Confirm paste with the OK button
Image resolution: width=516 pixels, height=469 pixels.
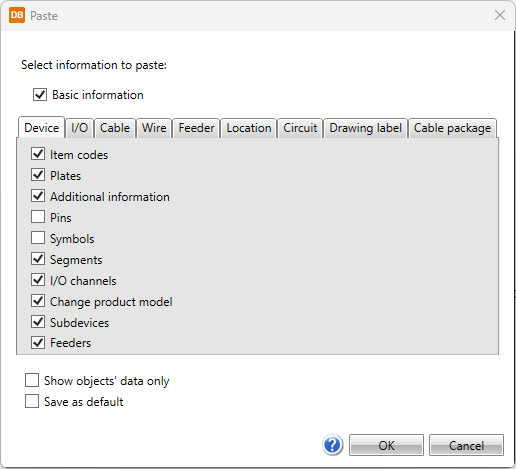(386, 445)
